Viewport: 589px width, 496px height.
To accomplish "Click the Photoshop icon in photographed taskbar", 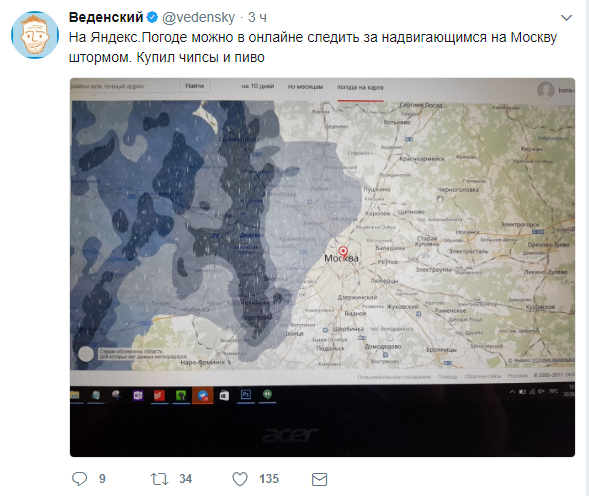I will coord(246,395).
